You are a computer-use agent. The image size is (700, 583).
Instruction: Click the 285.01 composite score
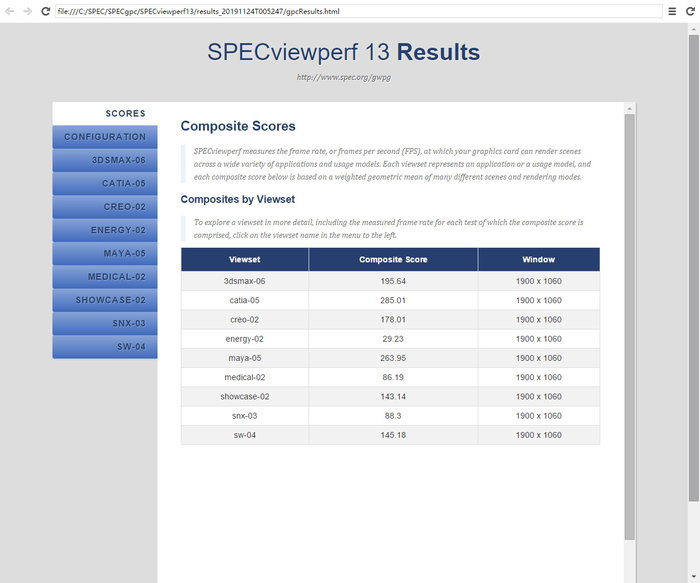393,300
